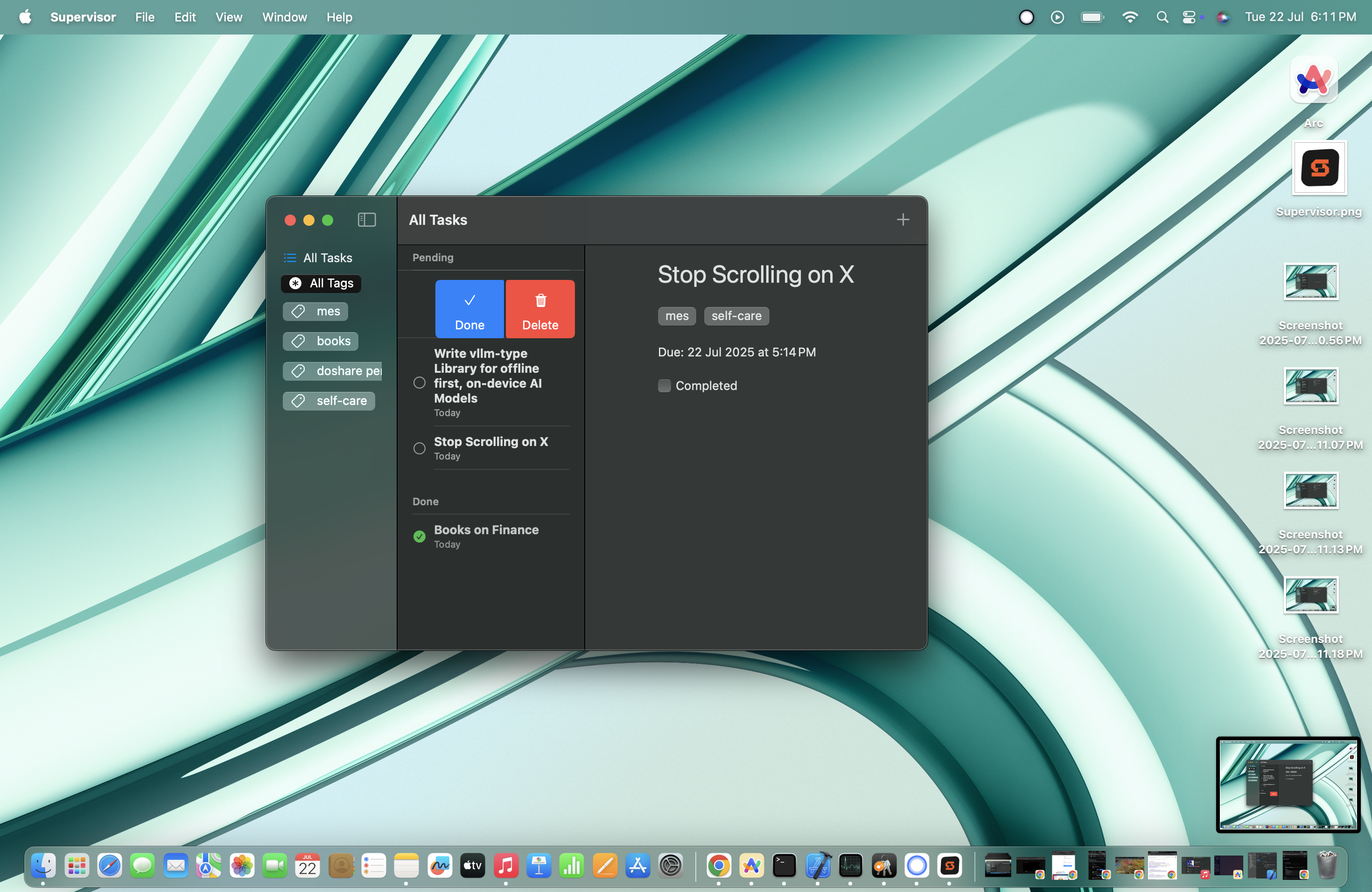1372x892 pixels.
Task: Select All Tags filter
Action: (321, 283)
